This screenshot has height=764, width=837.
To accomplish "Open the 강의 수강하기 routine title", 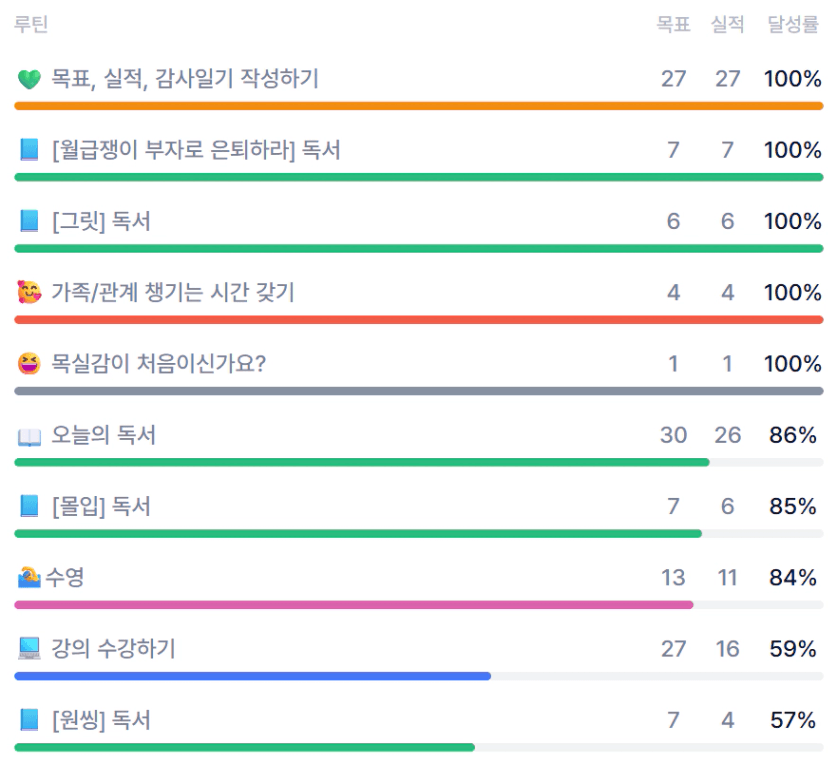I will (x=113, y=649).
